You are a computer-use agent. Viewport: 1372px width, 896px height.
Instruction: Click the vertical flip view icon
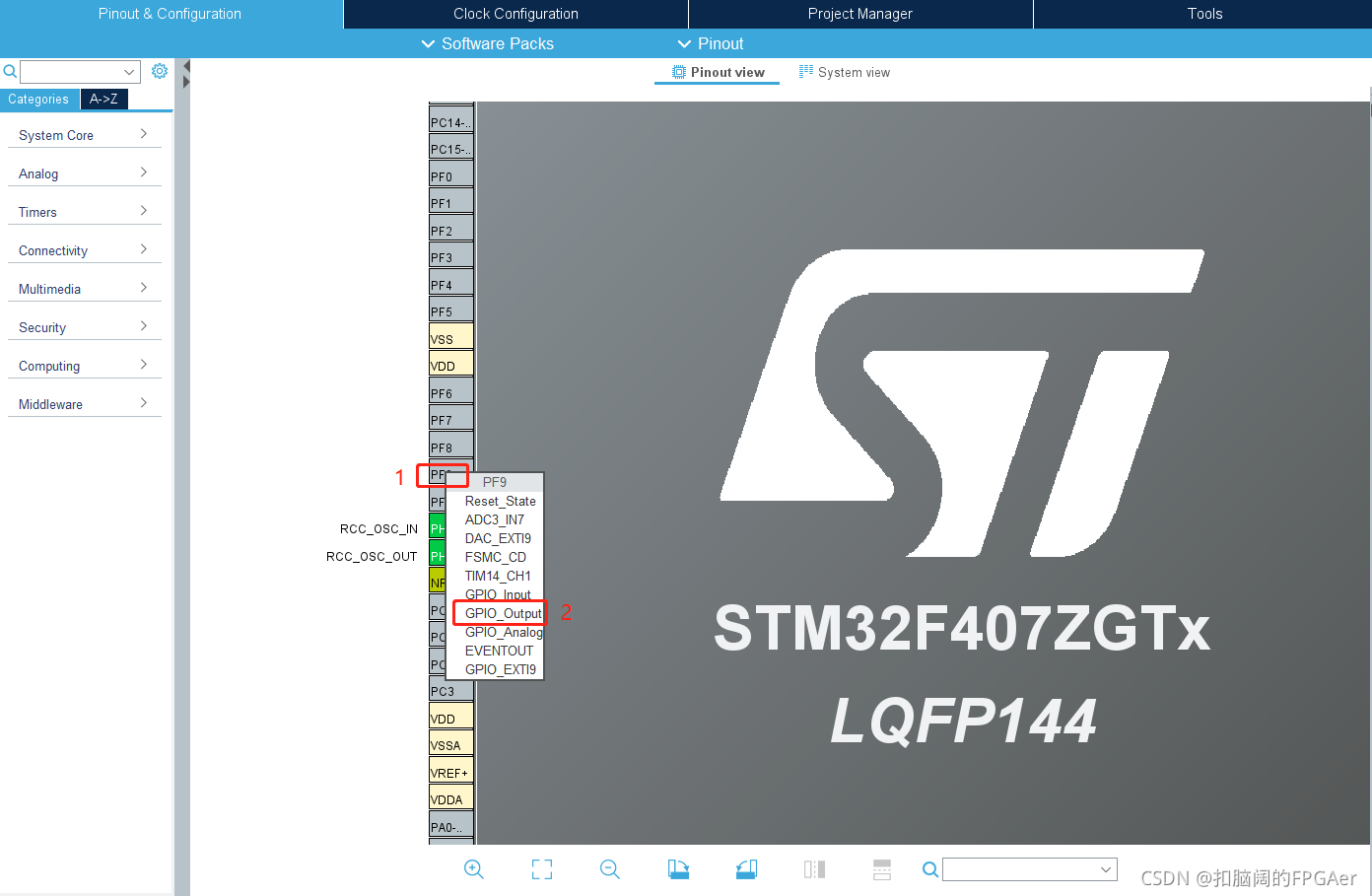pyautogui.click(x=814, y=869)
